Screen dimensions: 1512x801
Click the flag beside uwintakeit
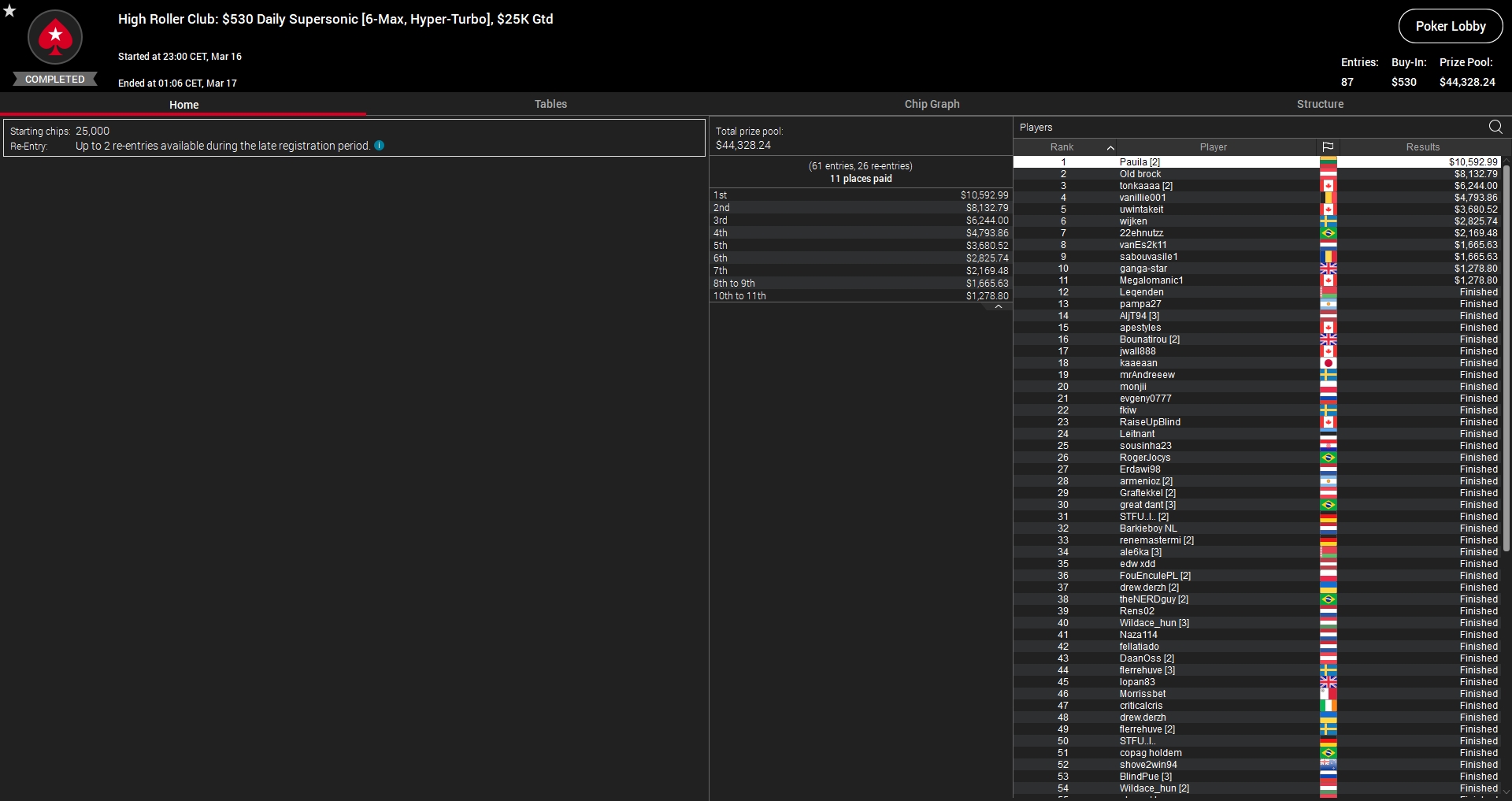[x=1329, y=210]
